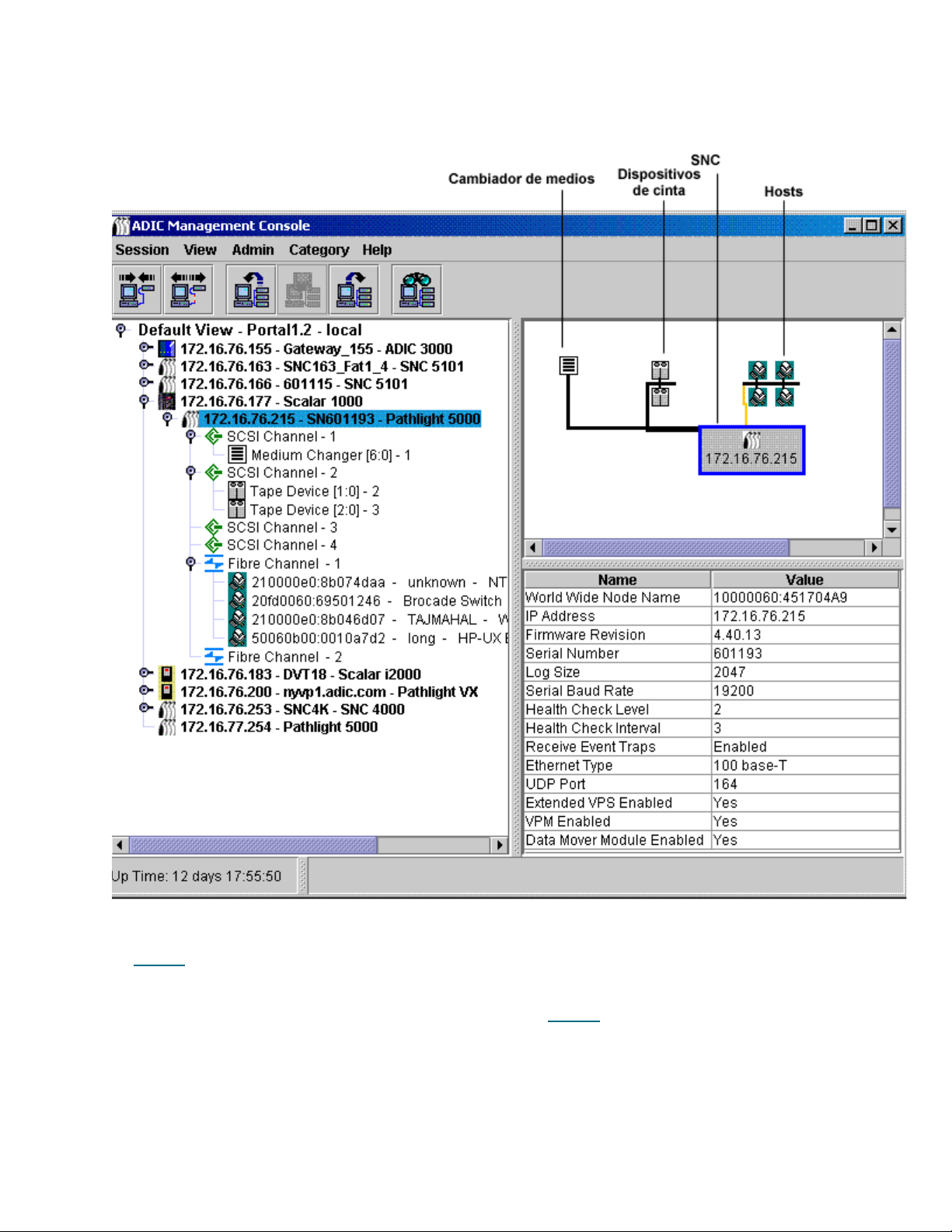Click the Serial Baud Rate value 19200
Screen dimensions: 952x1232
click(x=734, y=691)
